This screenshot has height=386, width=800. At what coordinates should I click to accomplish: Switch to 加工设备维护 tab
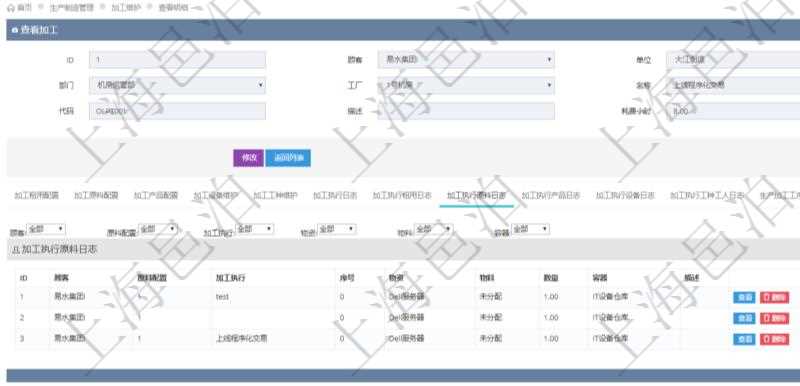pos(215,195)
